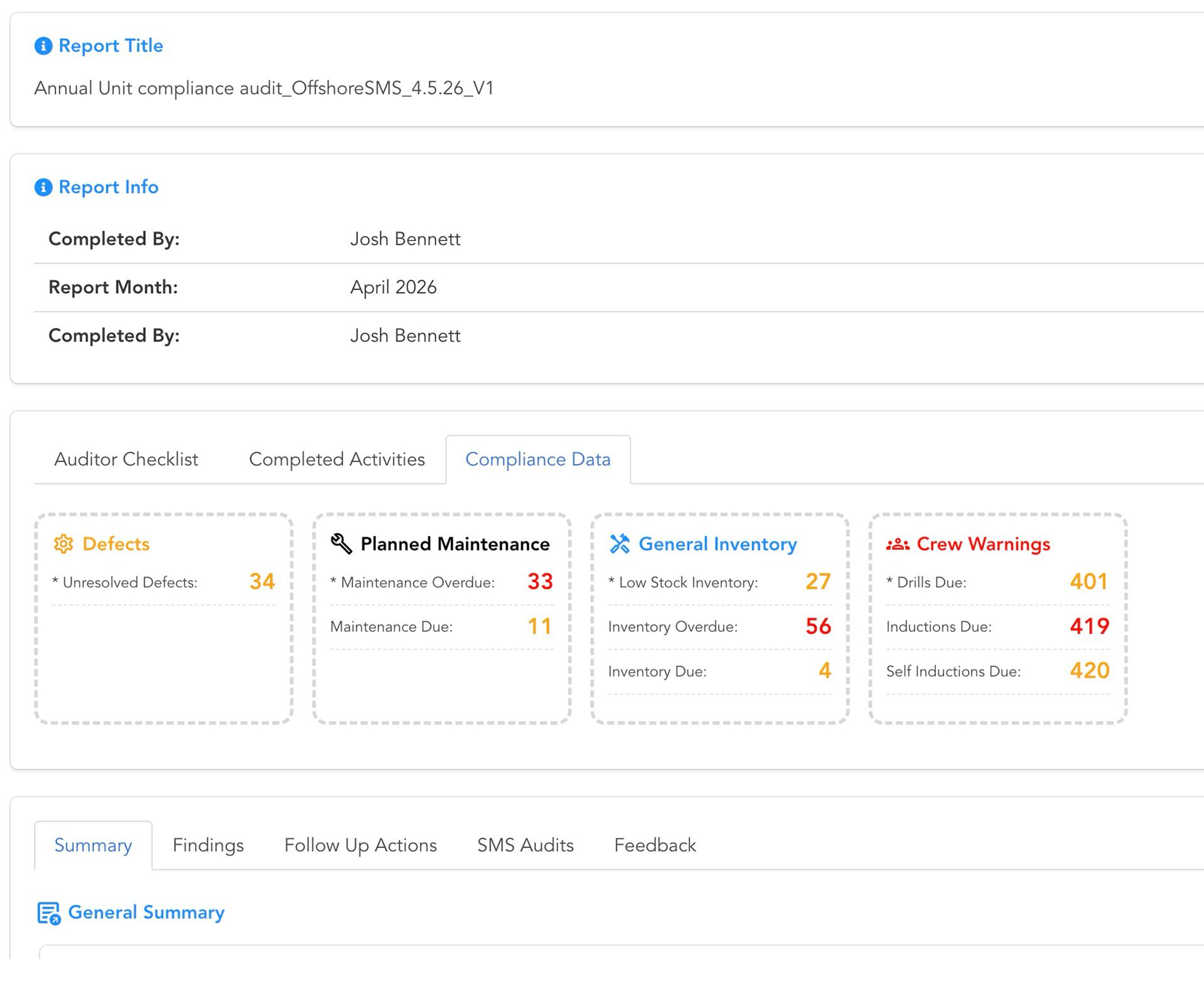The width and height of the screenshot is (1204, 1003).
Task: Click the Defects gear icon
Action: 63,544
